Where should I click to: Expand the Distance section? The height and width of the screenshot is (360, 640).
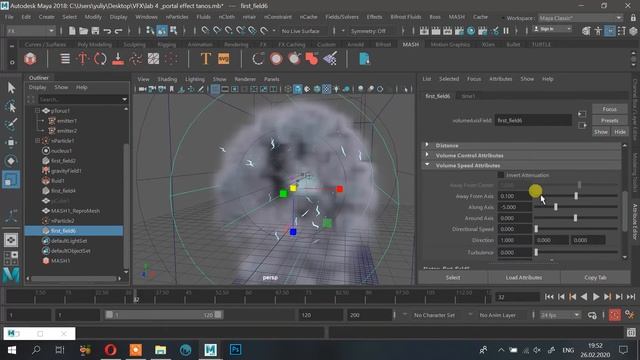(427, 145)
